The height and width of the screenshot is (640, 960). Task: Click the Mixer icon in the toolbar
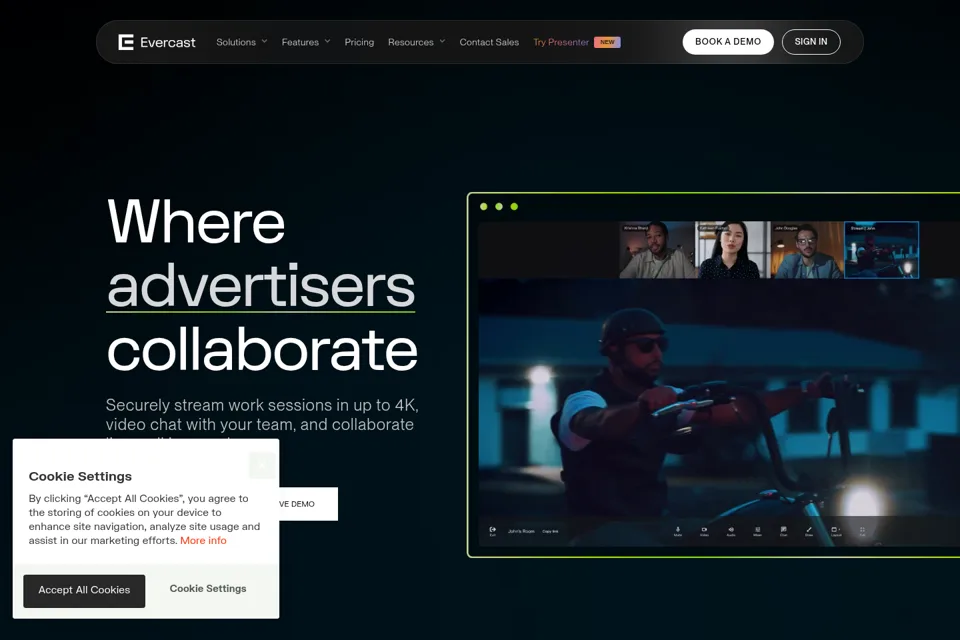pyautogui.click(x=757, y=531)
